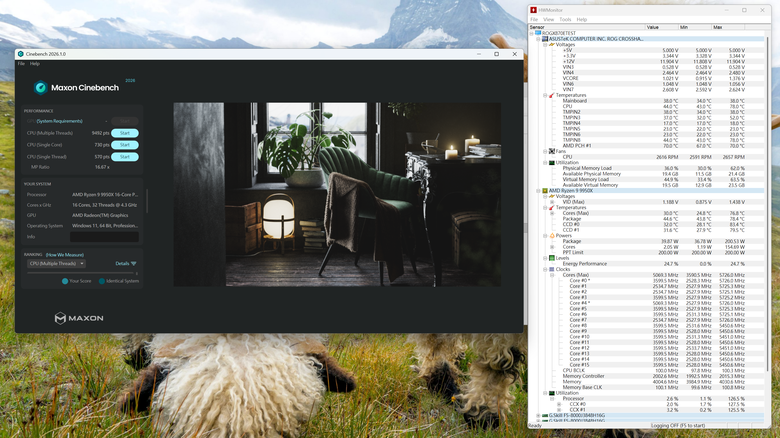Select the Processor value in Your System
Viewport: 780px width, 438px height.
coord(105,195)
